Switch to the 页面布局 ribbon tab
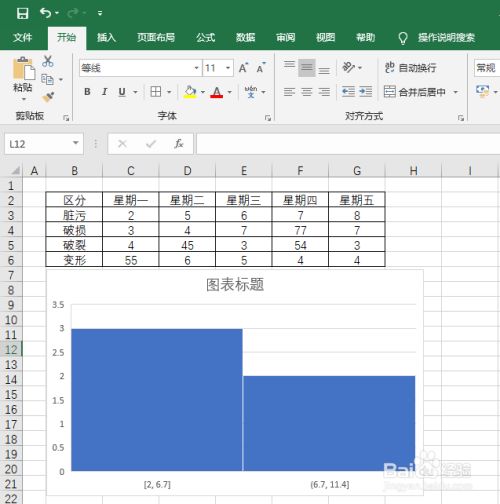500x504 pixels. pyautogui.click(x=156, y=37)
